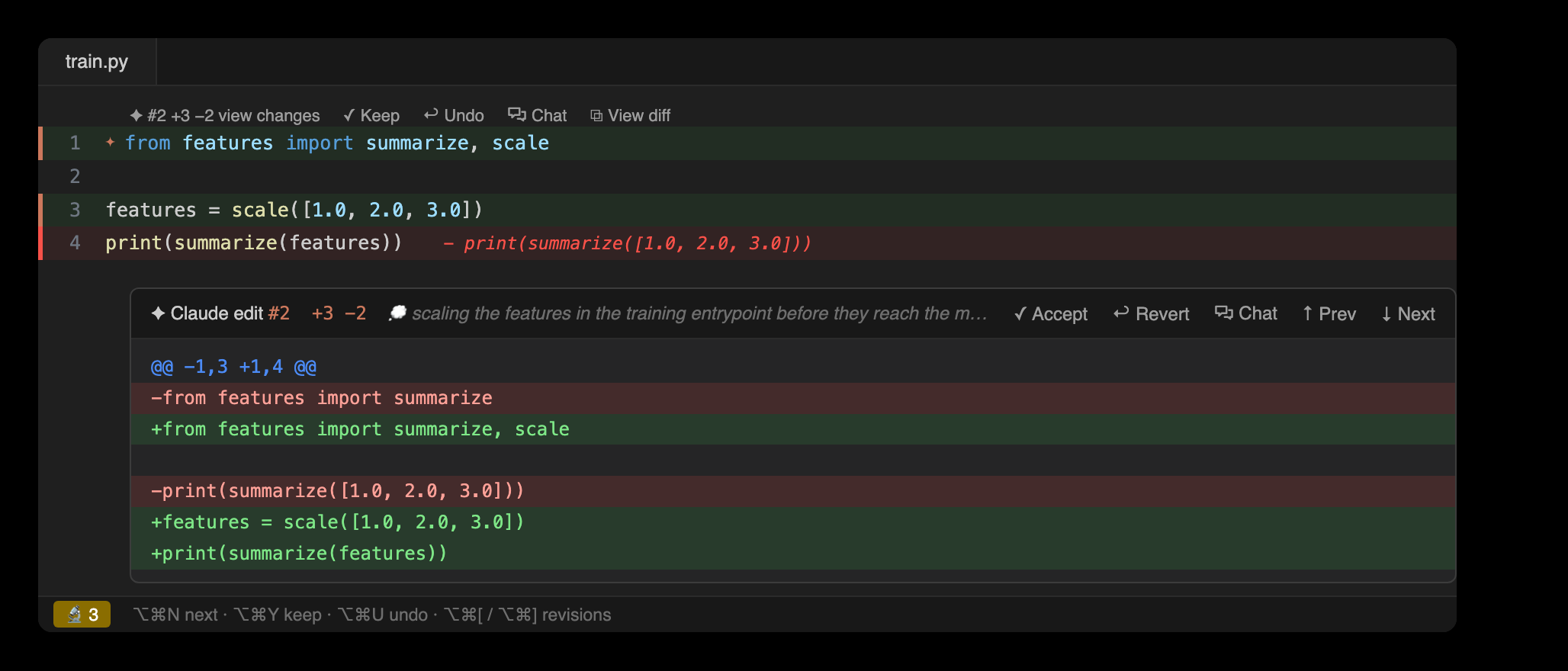This screenshot has height=671, width=1568.
Task: Click the −2 deletions count in edit header
Action: (x=355, y=313)
